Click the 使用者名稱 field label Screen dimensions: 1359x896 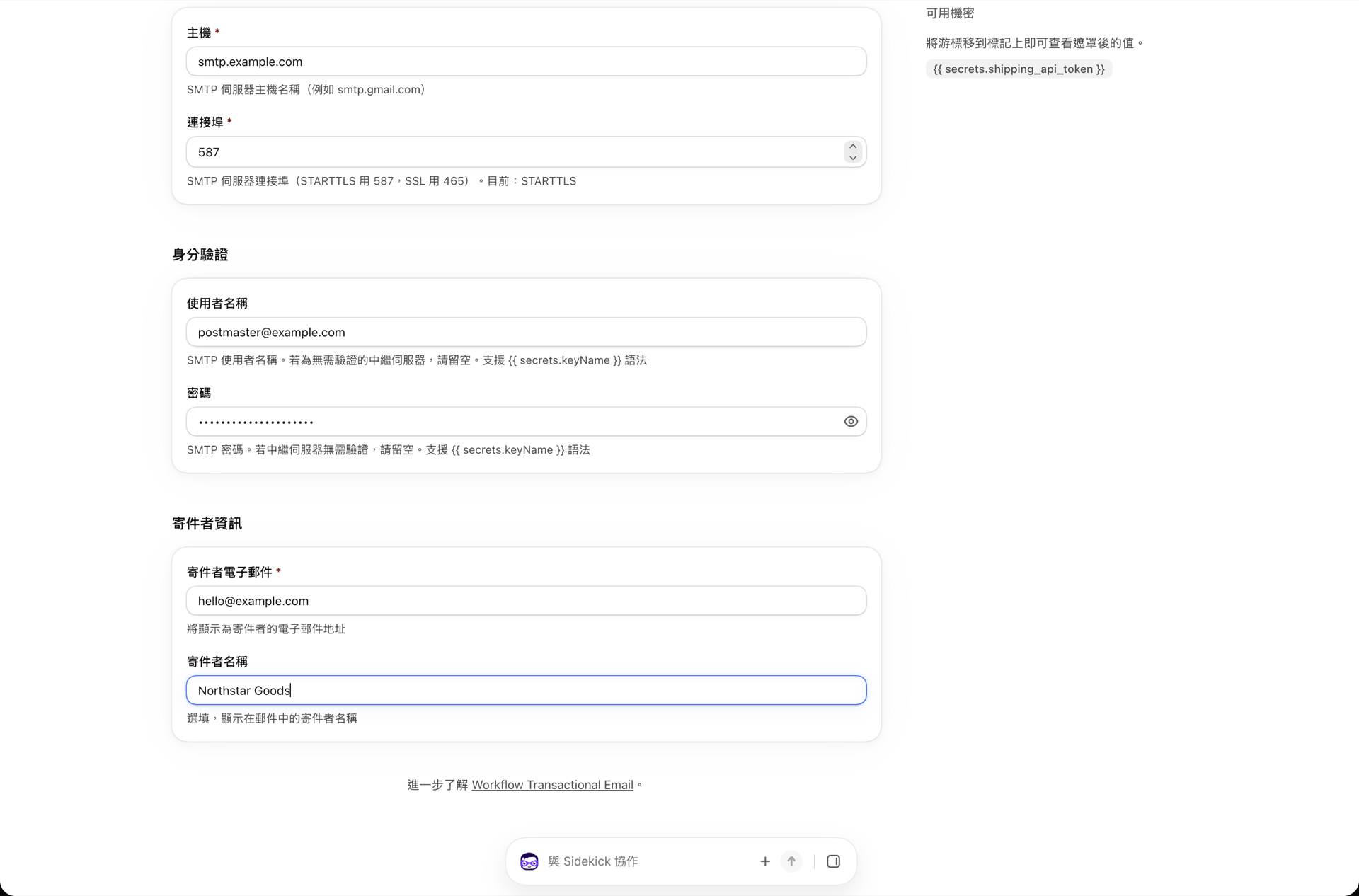pyautogui.click(x=217, y=303)
